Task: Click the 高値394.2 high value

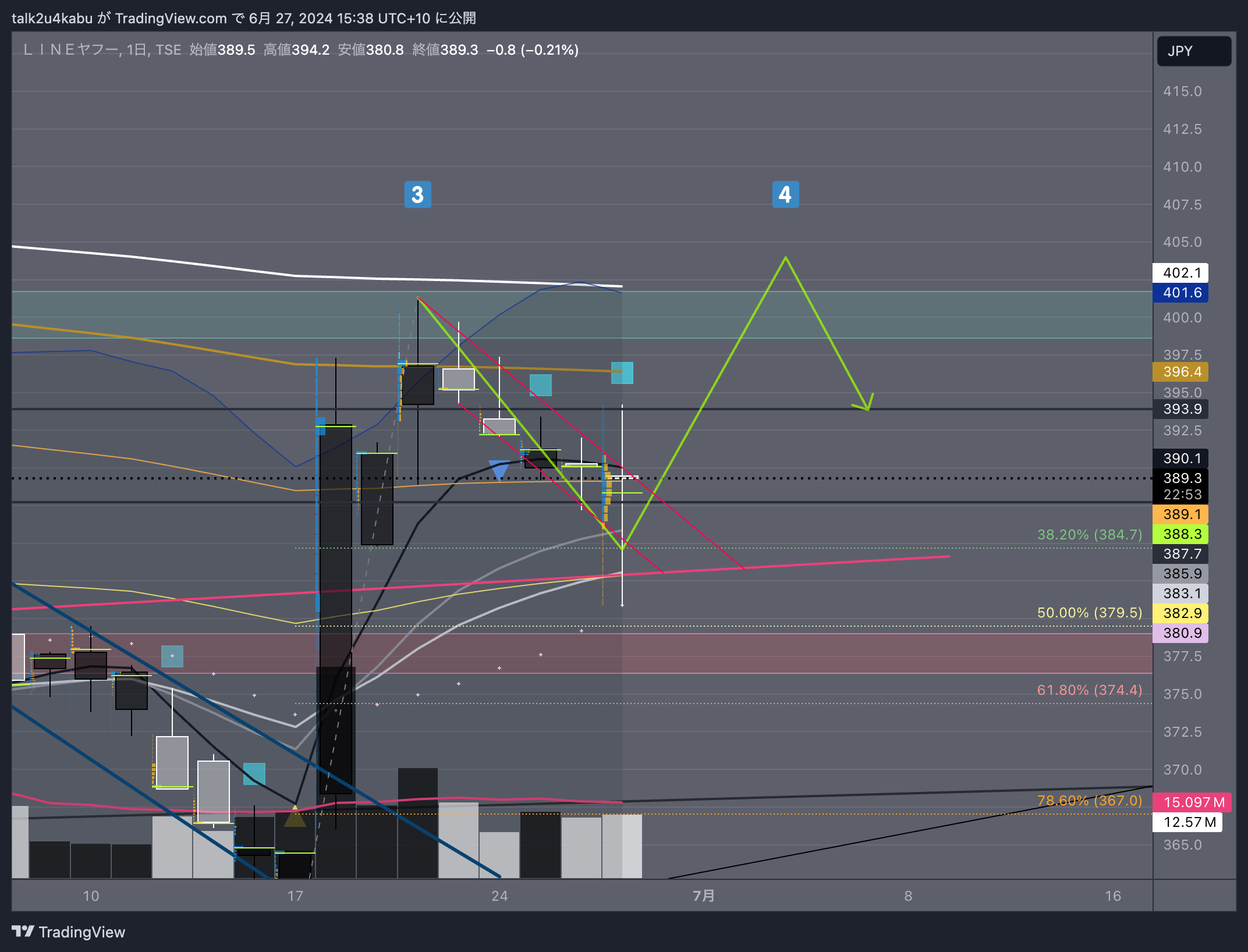Action: [296, 50]
